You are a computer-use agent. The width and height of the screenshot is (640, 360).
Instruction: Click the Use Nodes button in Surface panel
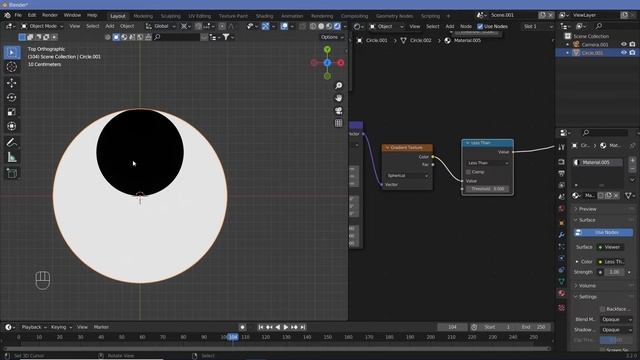click(x=603, y=232)
